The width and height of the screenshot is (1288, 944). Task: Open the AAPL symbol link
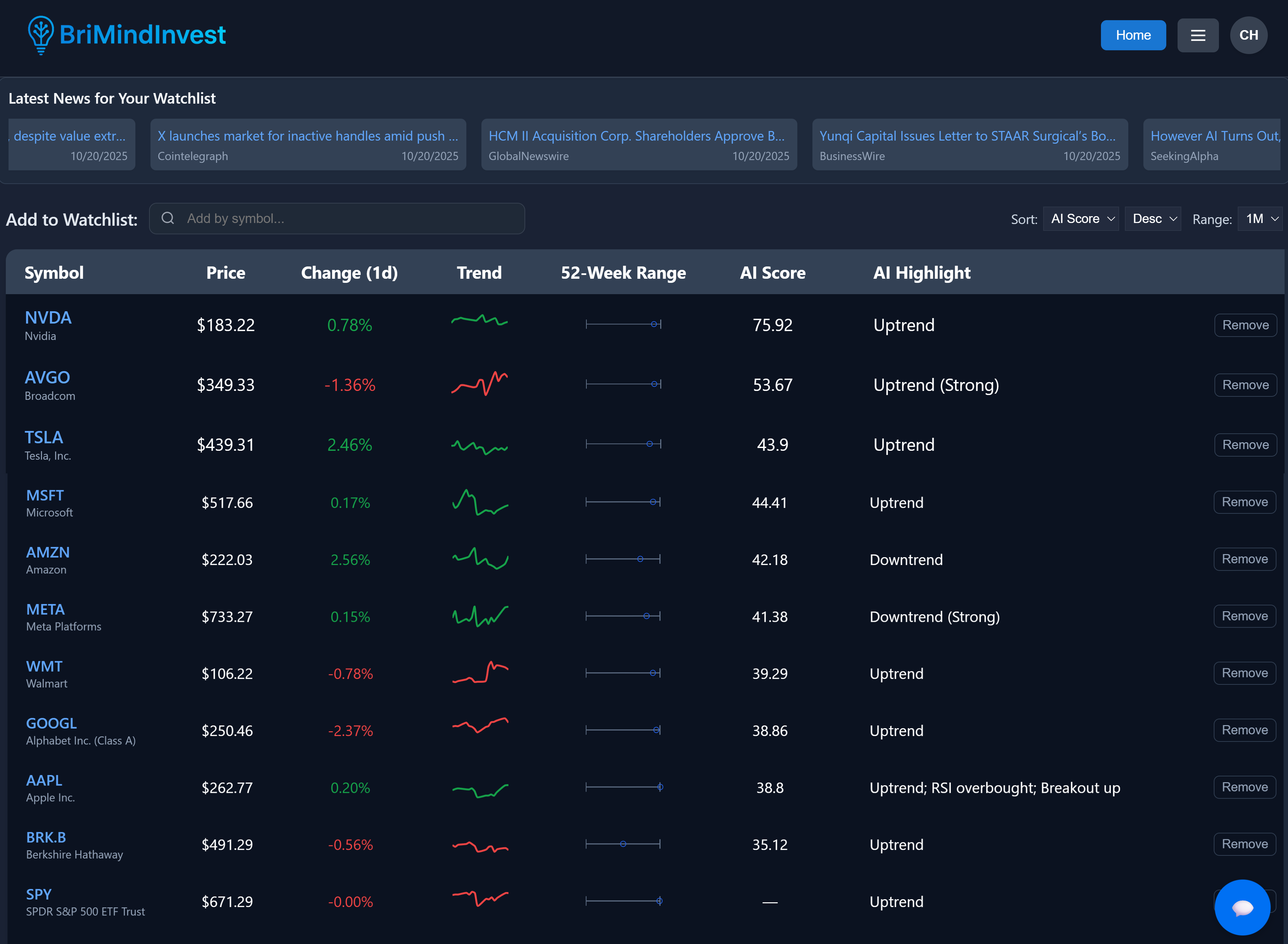pos(44,781)
